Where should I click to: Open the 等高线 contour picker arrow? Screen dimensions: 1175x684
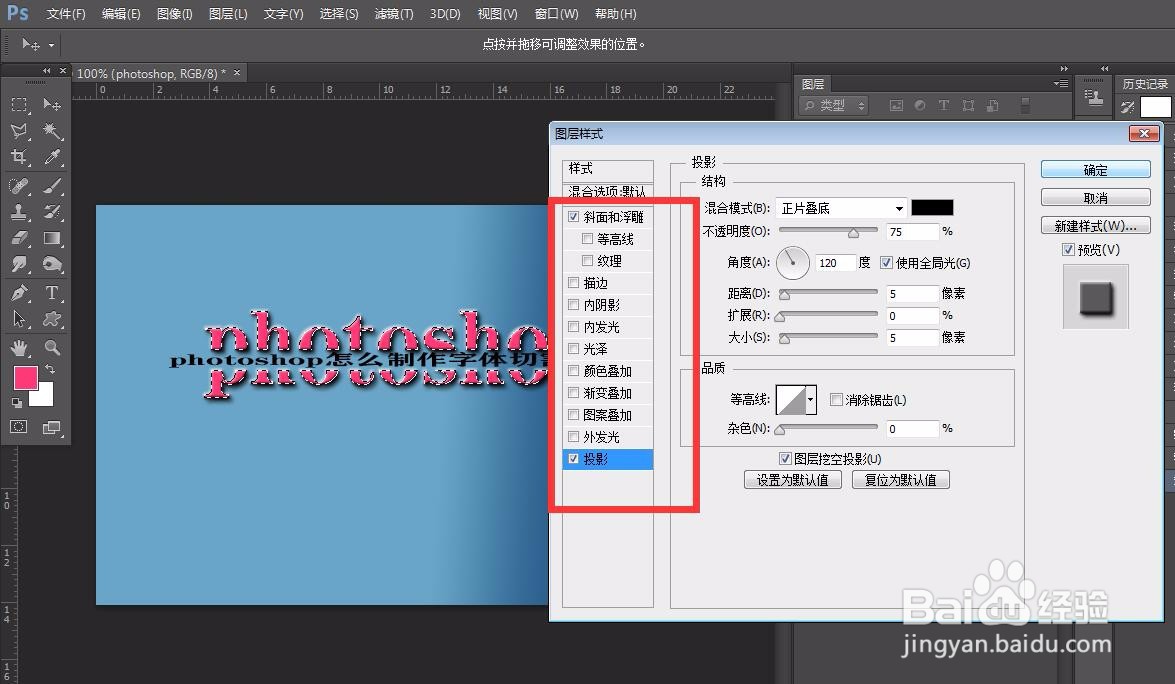tap(810, 400)
